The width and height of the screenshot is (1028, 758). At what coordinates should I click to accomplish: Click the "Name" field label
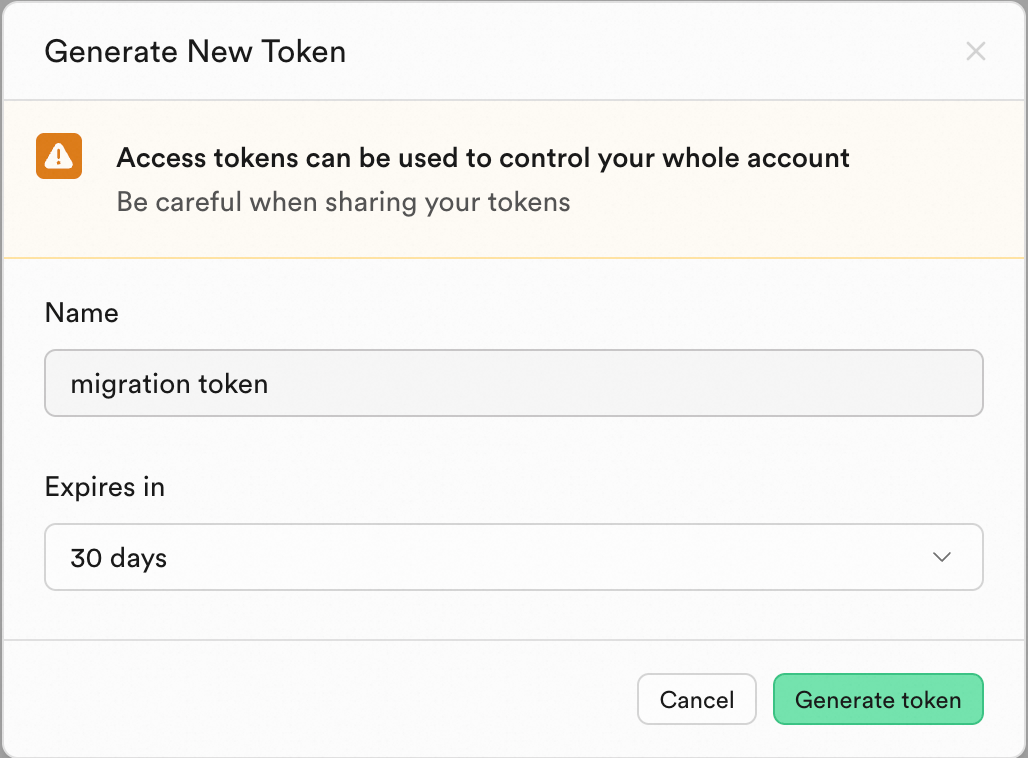(x=81, y=313)
